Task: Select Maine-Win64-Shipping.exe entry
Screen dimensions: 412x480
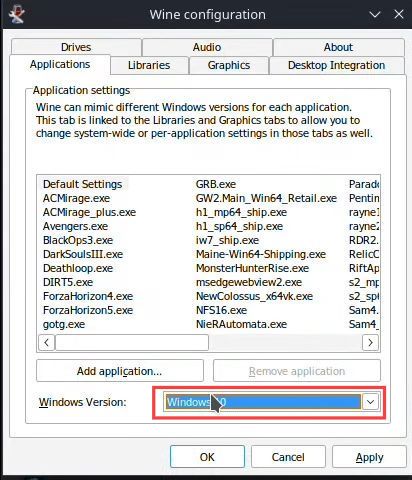Action: click(x=261, y=254)
